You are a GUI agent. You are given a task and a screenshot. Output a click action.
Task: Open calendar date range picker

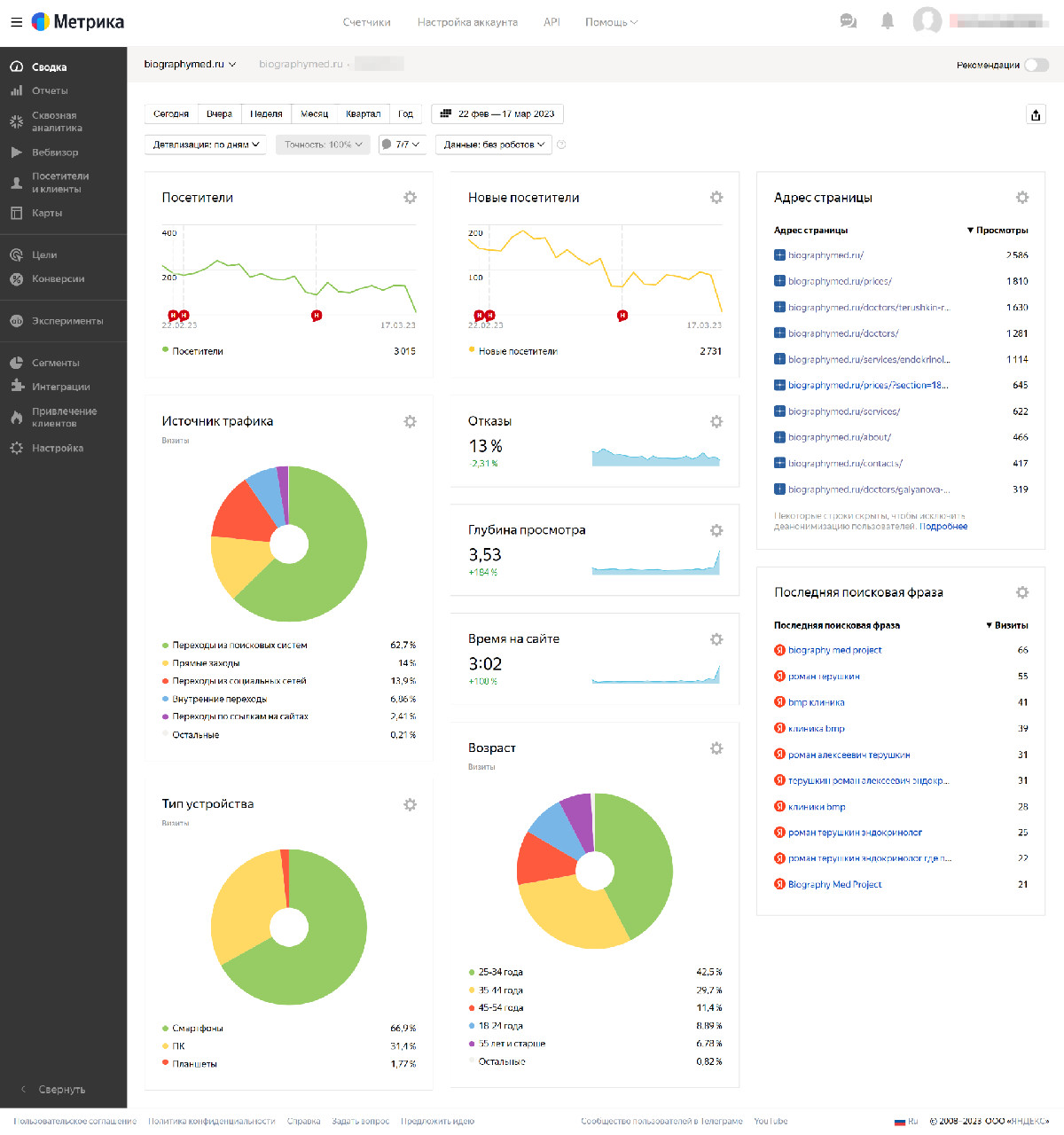(497, 113)
